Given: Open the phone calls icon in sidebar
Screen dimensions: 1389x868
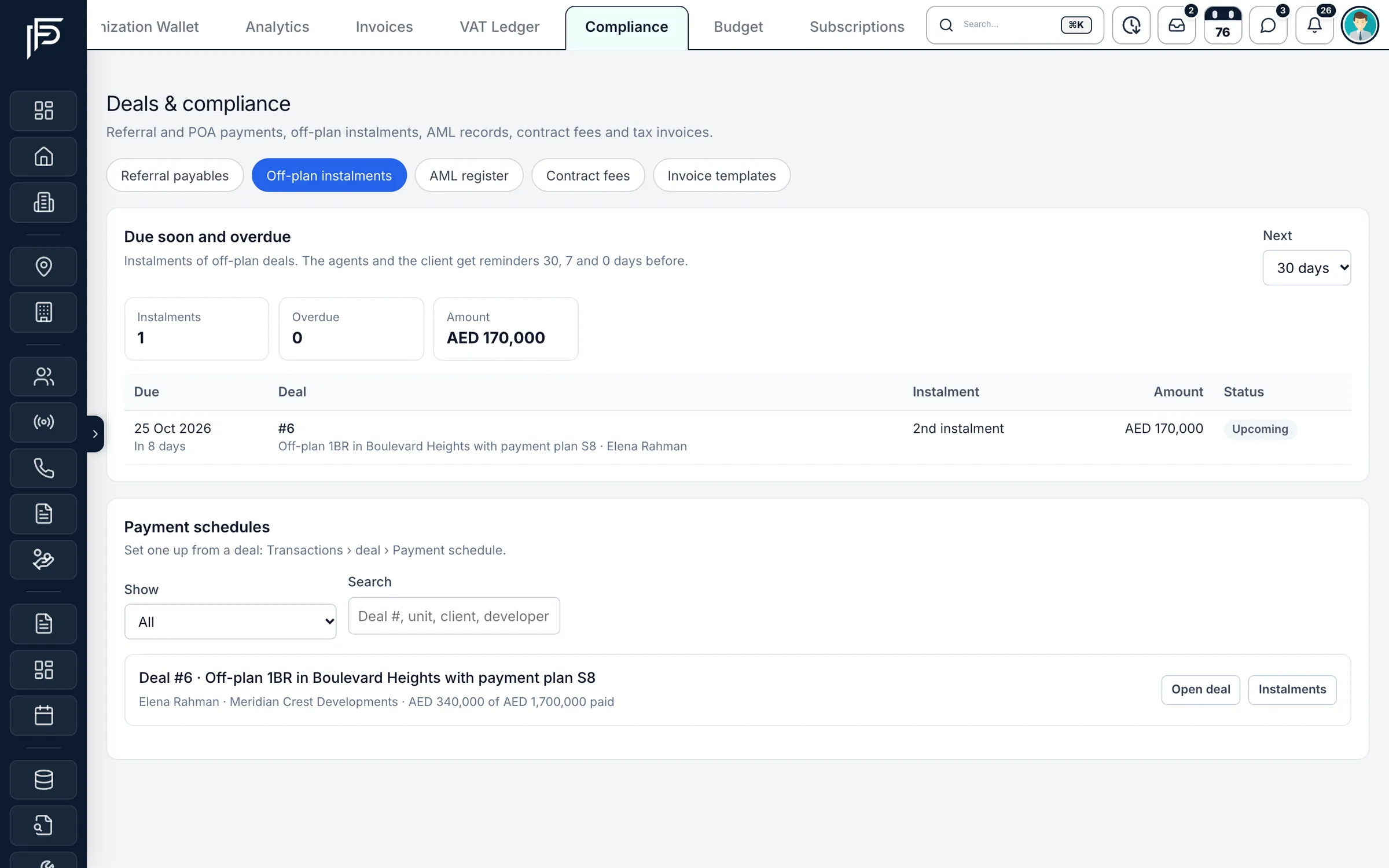Looking at the screenshot, I should click(43, 468).
